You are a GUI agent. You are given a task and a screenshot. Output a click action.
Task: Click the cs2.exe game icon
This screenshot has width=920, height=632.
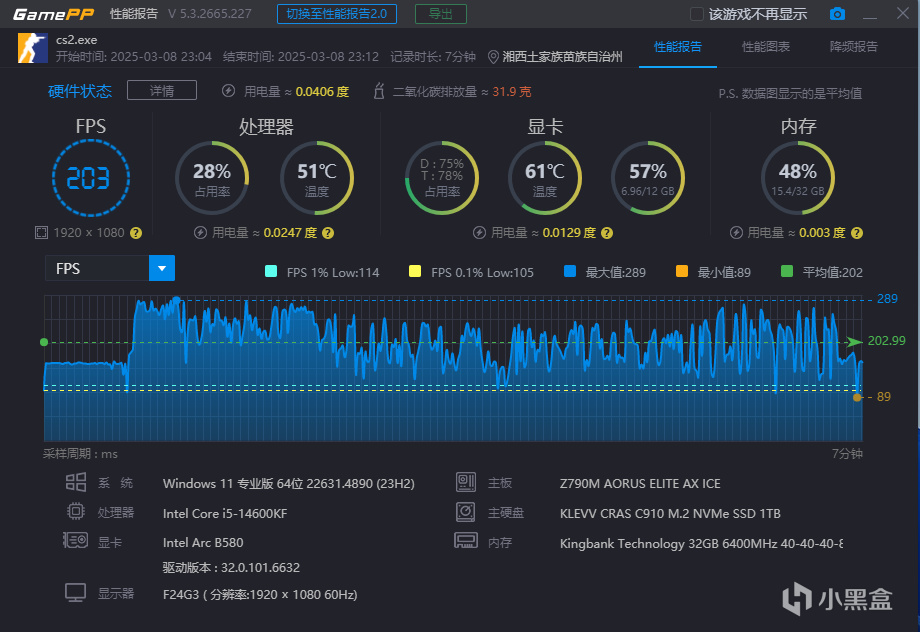click(33, 48)
